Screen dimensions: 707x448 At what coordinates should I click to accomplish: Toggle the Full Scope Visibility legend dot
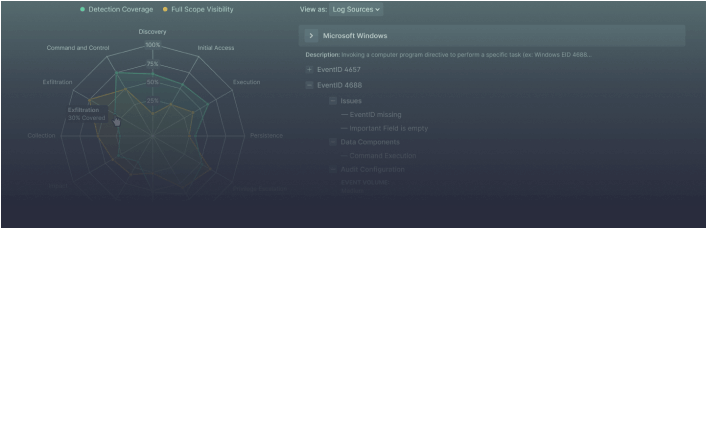[165, 9]
